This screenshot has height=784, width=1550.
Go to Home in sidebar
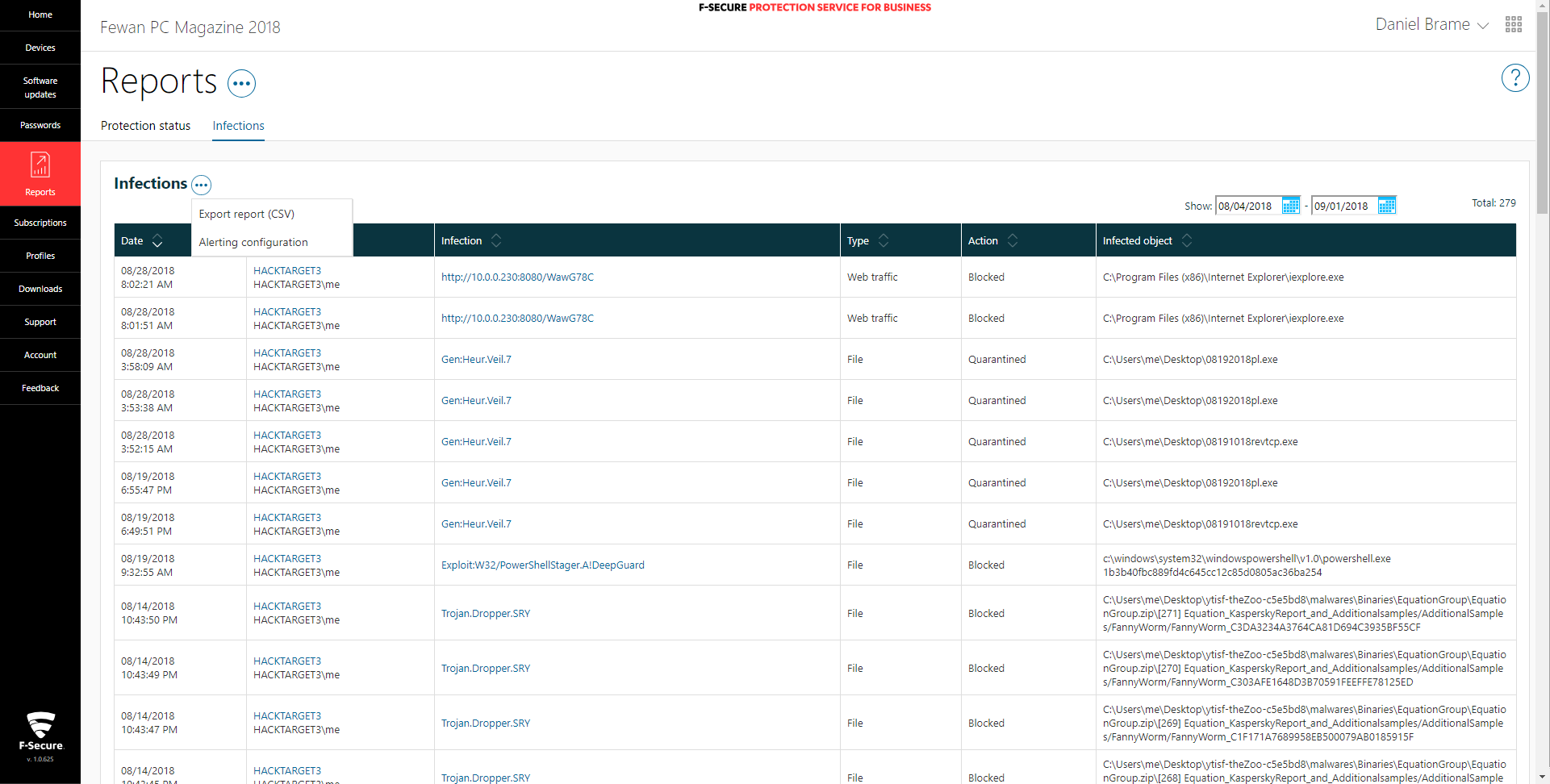[40, 15]
